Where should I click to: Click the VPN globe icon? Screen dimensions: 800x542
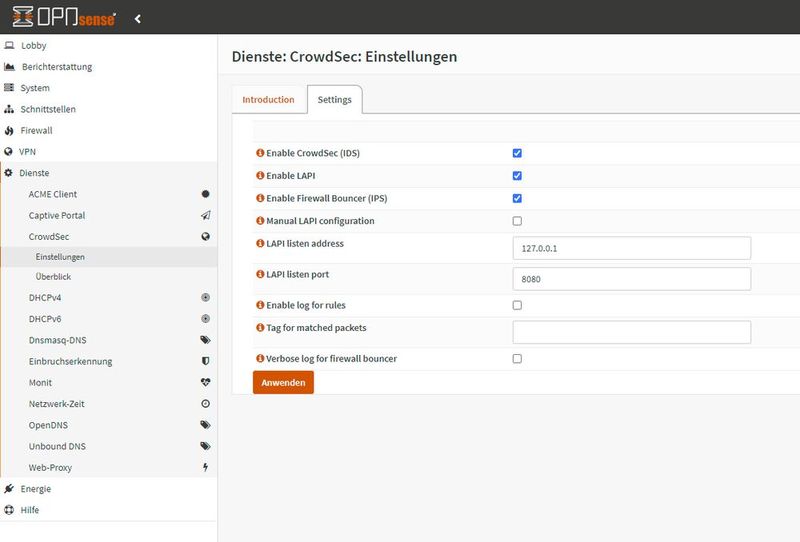(x=8, y=152)
